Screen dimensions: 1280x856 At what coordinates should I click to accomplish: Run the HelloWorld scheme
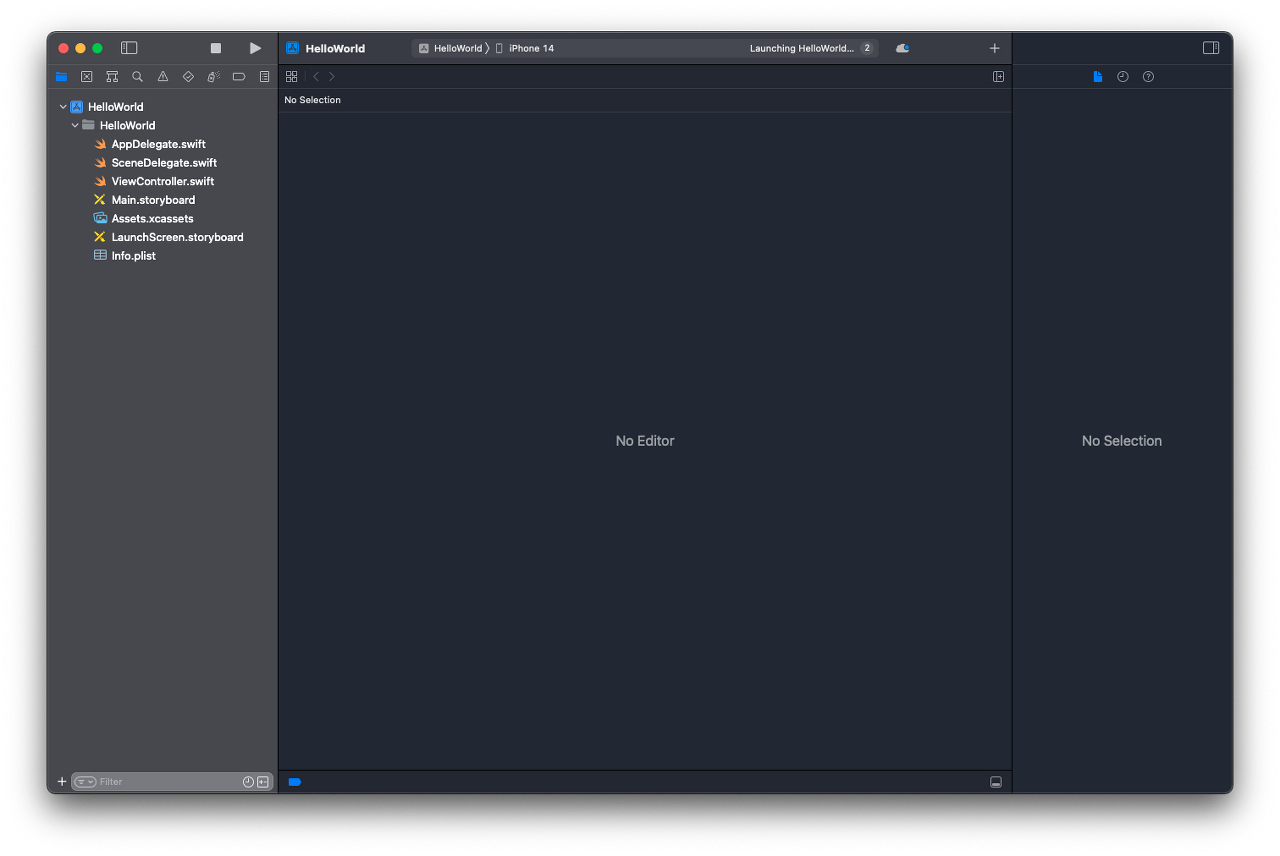[255, 48]
